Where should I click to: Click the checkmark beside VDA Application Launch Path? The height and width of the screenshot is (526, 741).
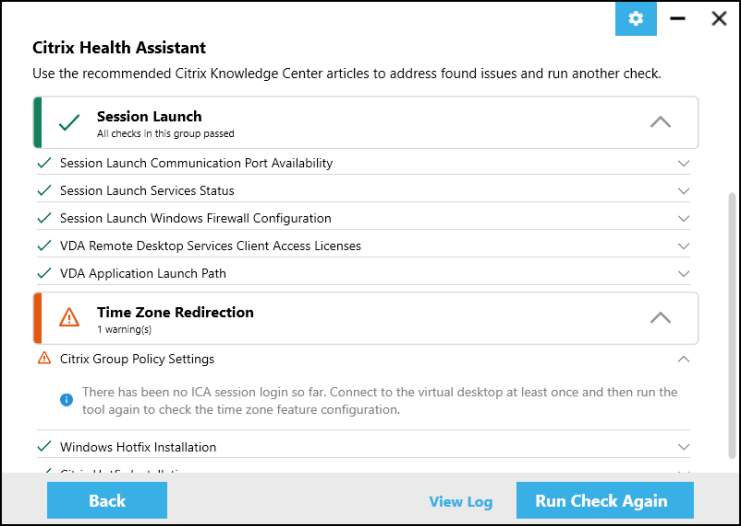tap(44, 273)
